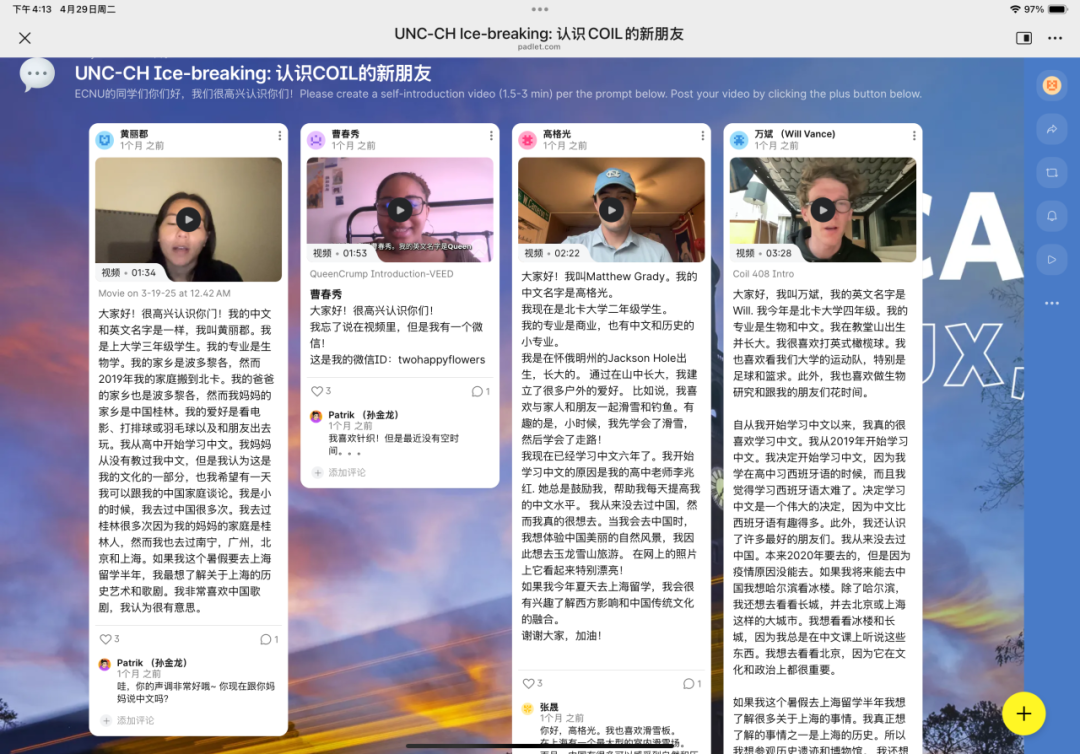
Task: Click the padlet.com address under page title
Action: pyautogui.click(x=539, y=47)
